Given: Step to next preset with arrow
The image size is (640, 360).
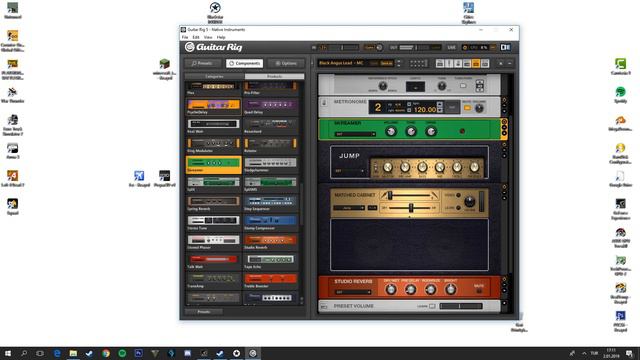Looking at the screenshot, I should point(399,65).
